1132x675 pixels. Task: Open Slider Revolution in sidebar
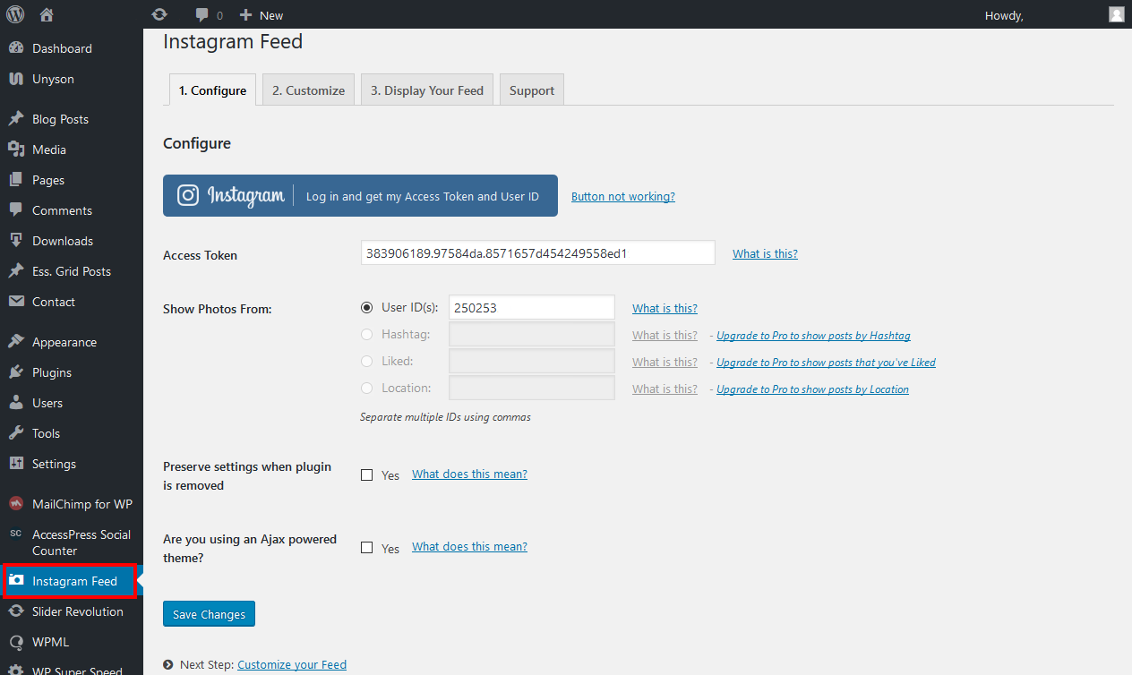point(77,612)
